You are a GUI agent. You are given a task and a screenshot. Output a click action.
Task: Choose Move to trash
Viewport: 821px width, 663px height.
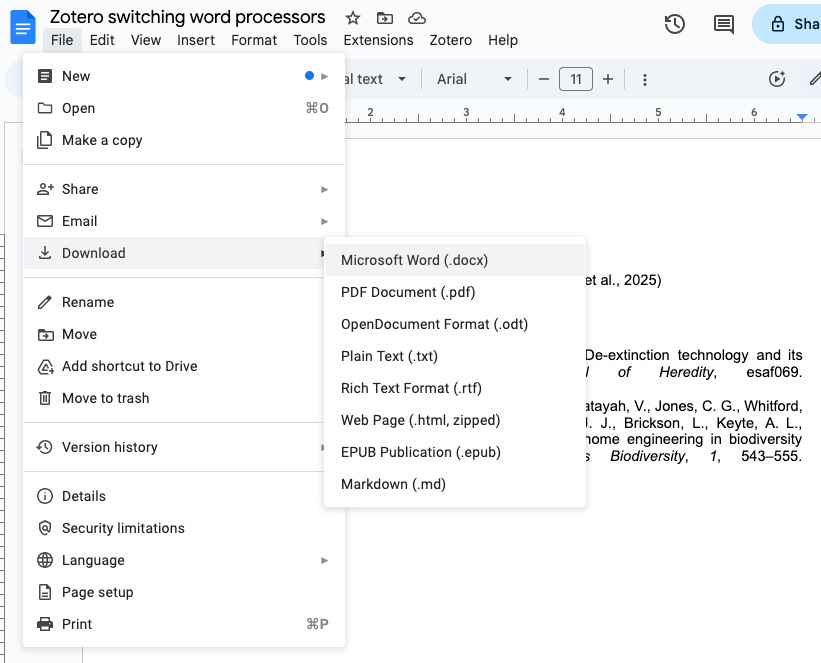point(174,398)
